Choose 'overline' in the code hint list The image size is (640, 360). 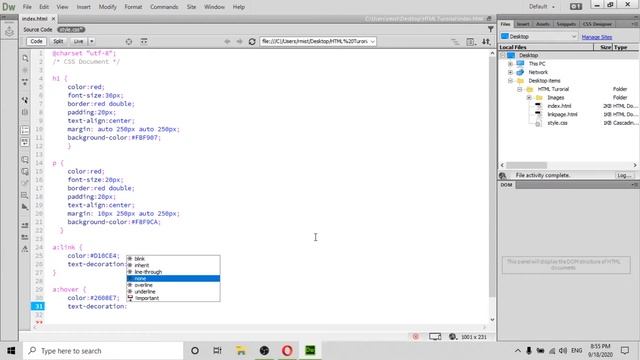[x=173, y=285]
